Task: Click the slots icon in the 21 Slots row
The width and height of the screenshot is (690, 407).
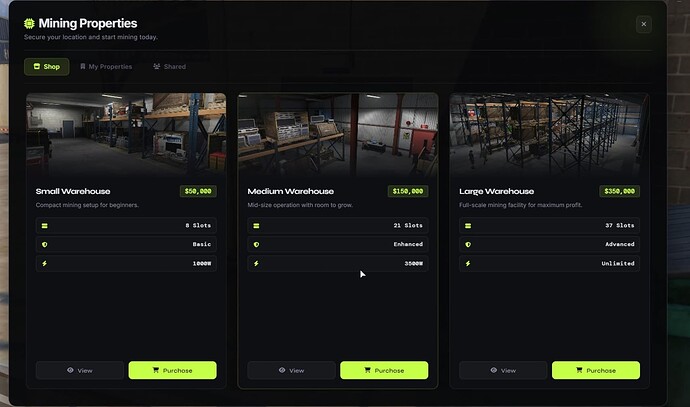Action: coord(256,226)
